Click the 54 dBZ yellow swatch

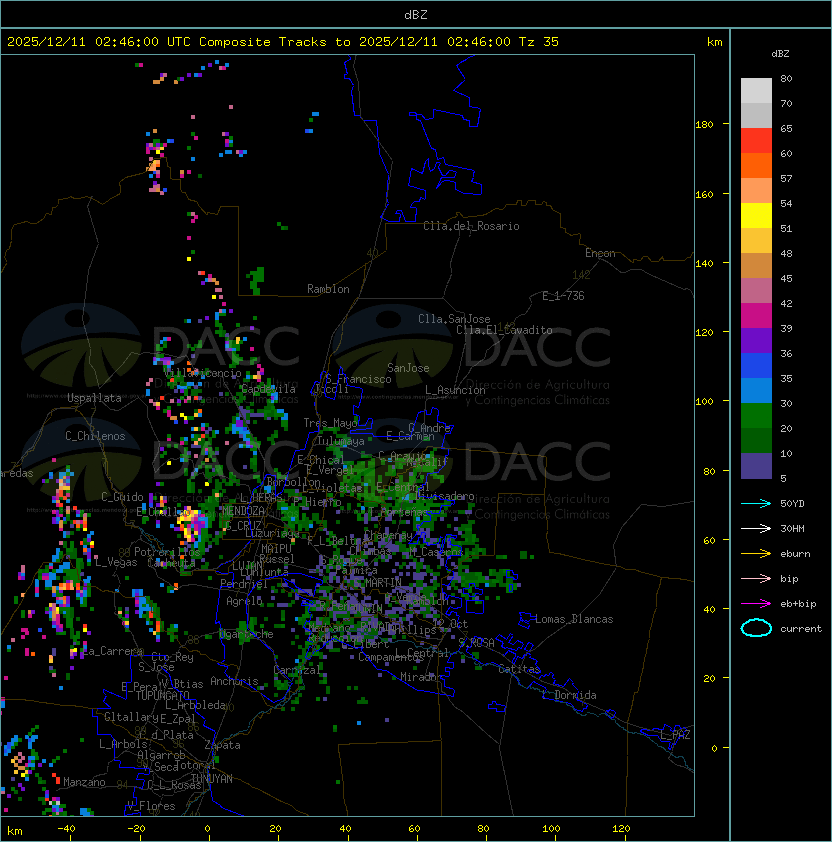tap(756, 215)
